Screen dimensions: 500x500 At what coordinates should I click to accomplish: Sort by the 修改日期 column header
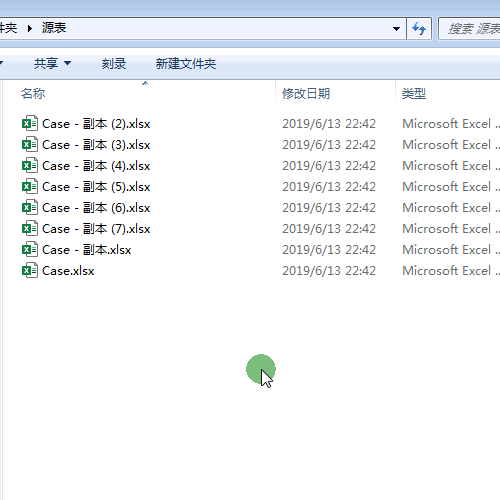click(x=306, y=94)
